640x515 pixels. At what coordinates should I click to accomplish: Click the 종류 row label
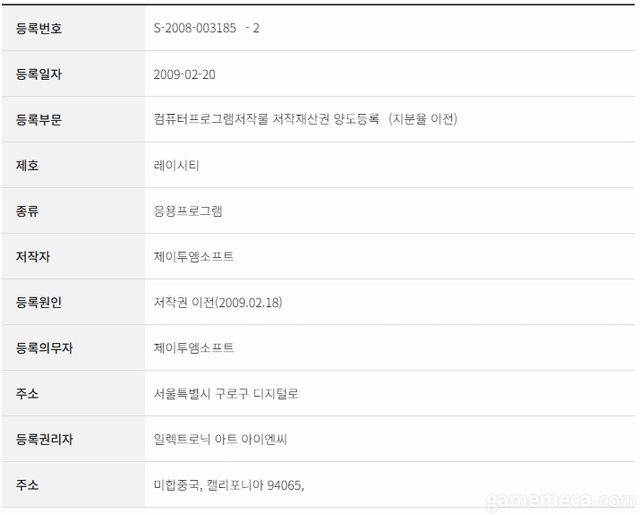pos(27,211)
